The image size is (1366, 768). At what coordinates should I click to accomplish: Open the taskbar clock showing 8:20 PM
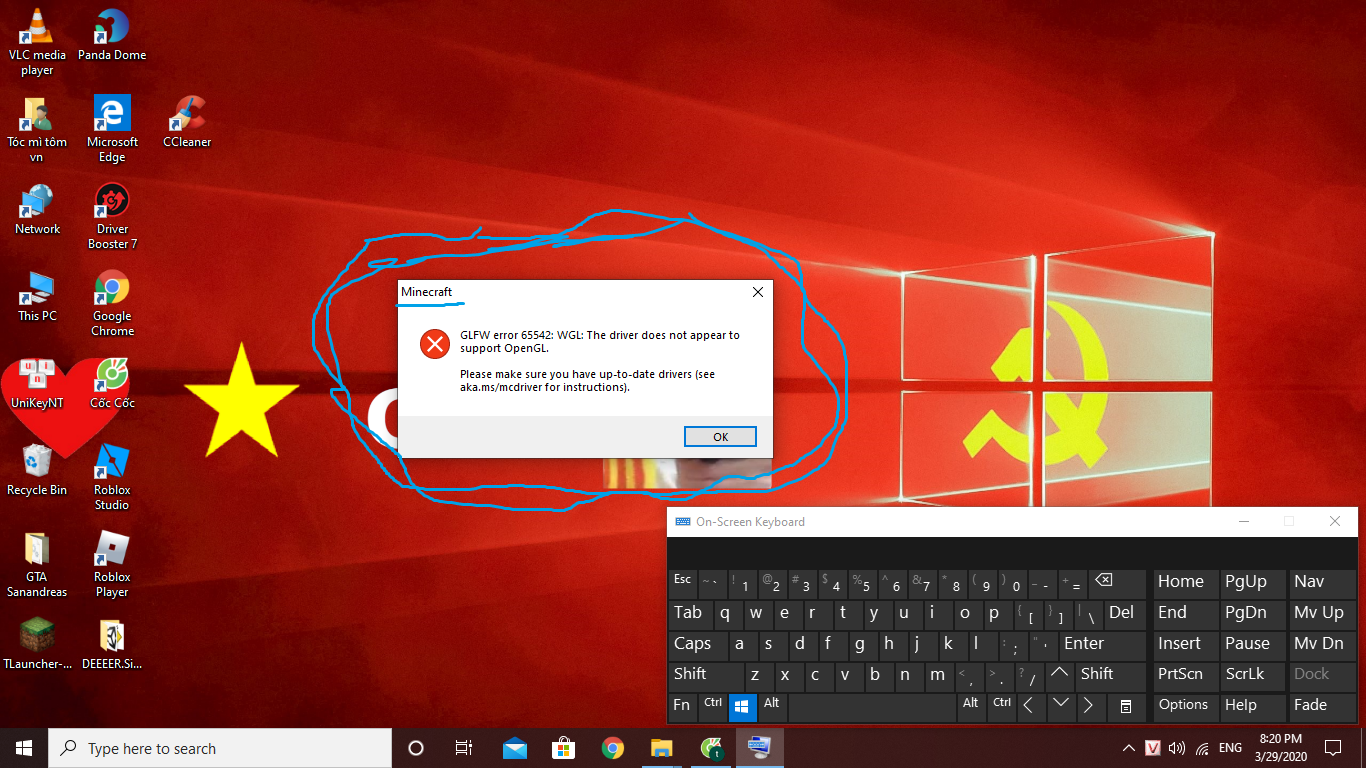[x=1279, y=748]
